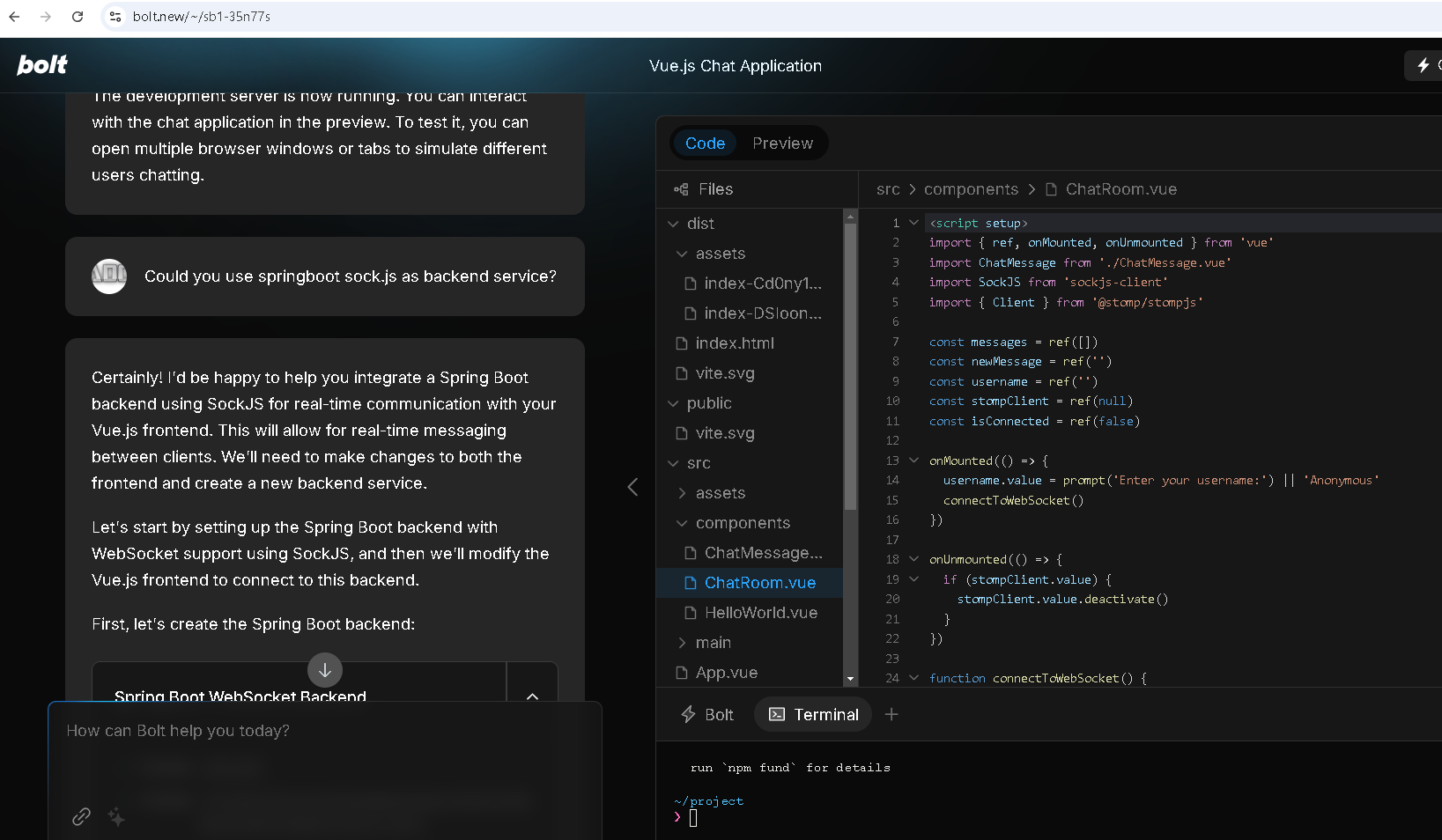Screen dimensions: 1442x840
Task: Click file tree scrollbar down arrow
Action: point(850,679)
